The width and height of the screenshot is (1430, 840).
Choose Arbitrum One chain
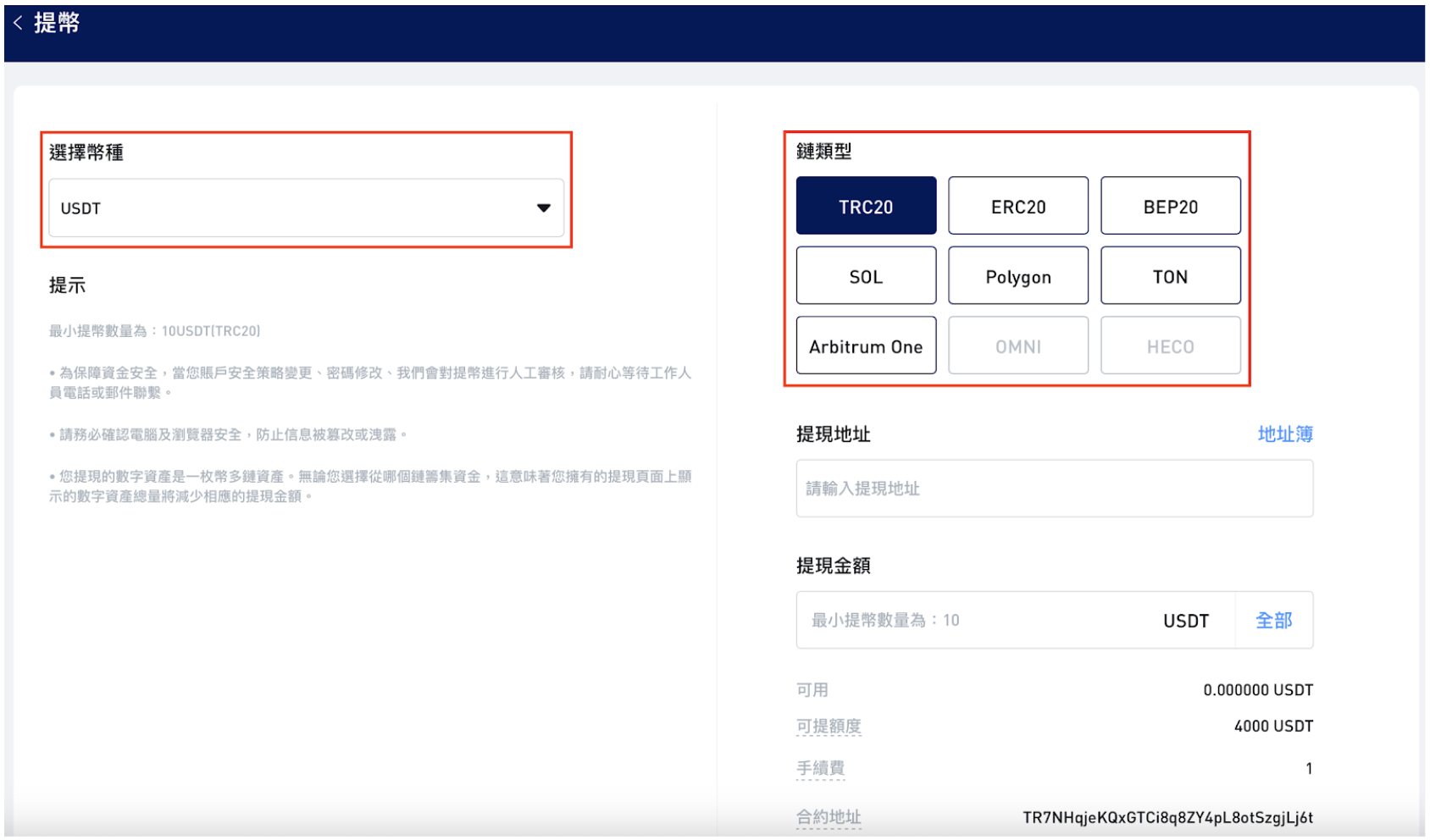pyautogui.click(x=866, y=346)
